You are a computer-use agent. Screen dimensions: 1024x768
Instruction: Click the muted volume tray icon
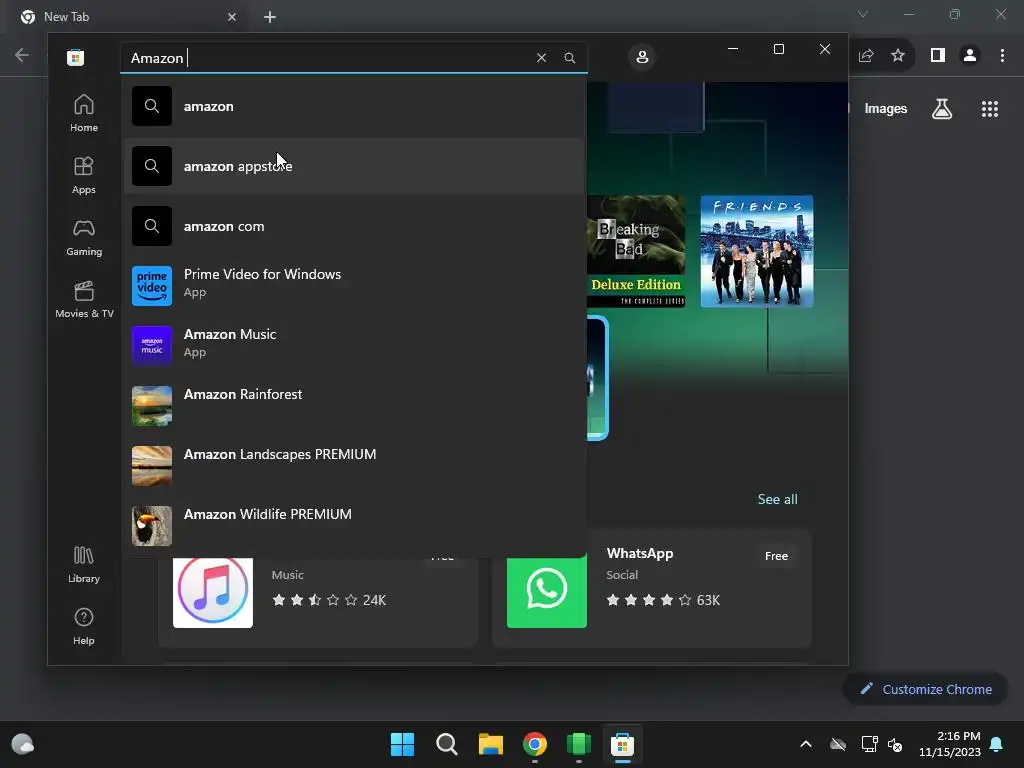coord(895,744)
